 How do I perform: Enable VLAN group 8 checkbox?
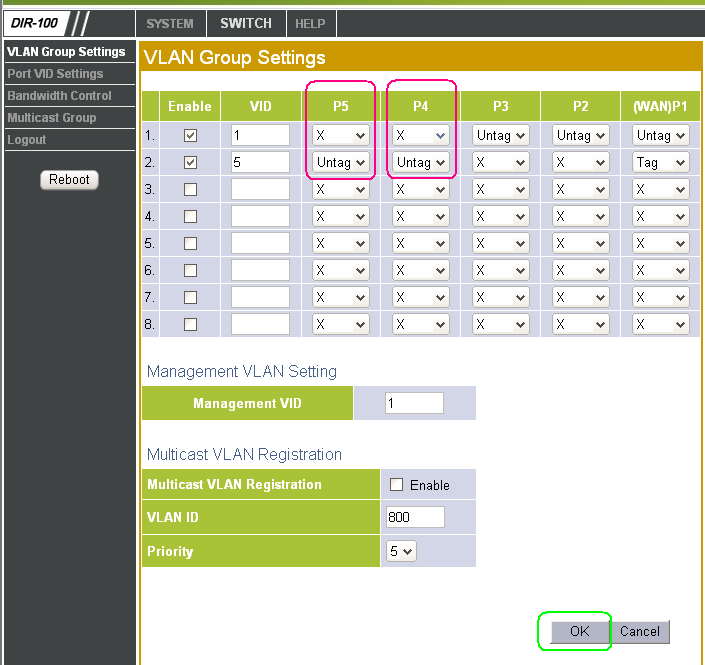190,324
